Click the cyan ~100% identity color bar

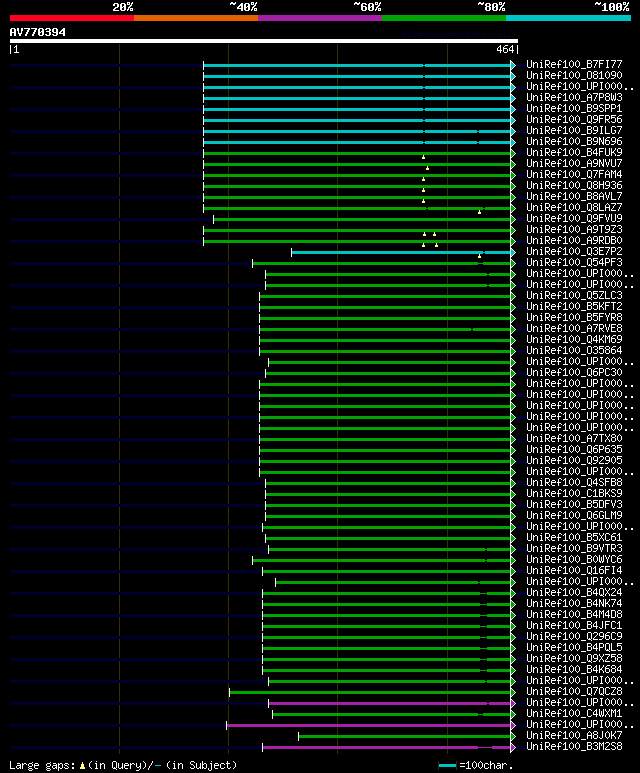(569, 18)
